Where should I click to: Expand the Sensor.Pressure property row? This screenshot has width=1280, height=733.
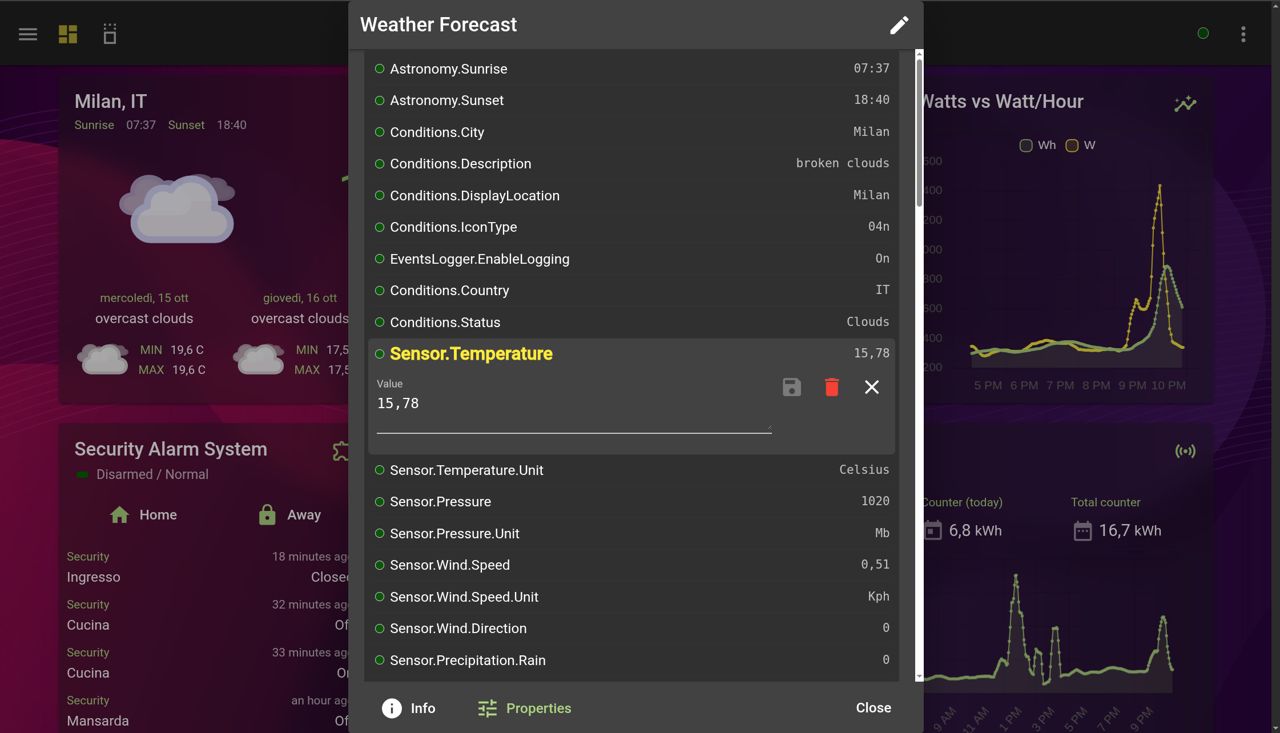440,502
